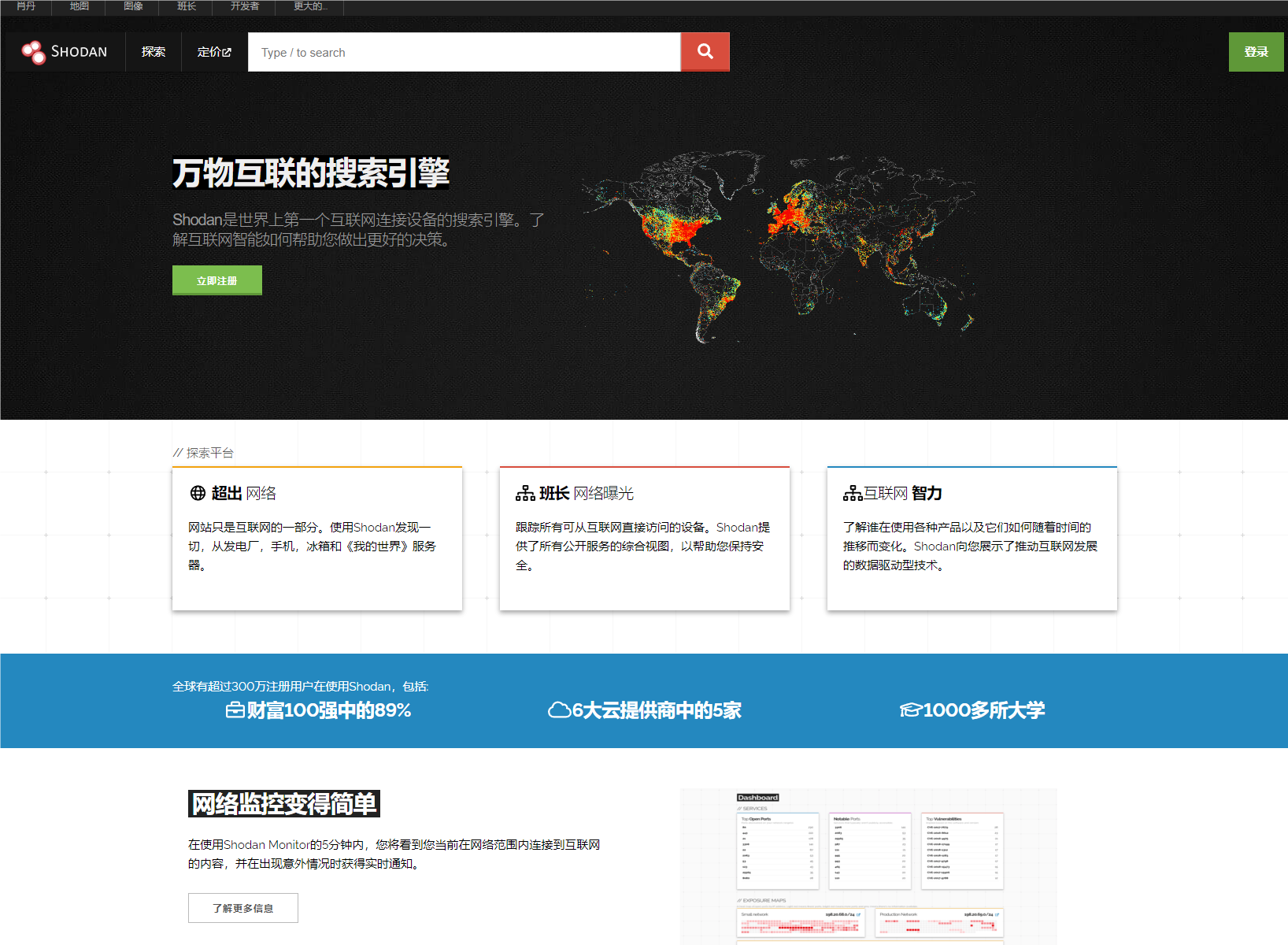The width and height of the screenshot is (1288, 945).
Task: Click the Shodan logo icon
Action: (x=34, y=52)
